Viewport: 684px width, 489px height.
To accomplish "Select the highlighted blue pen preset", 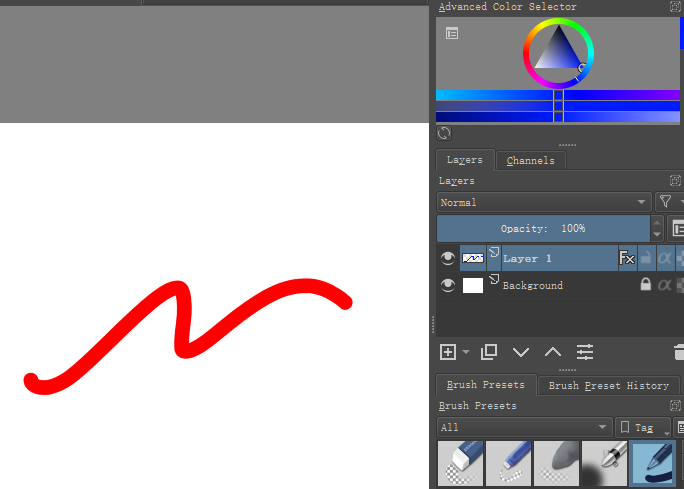I will (x=653, y=463).
